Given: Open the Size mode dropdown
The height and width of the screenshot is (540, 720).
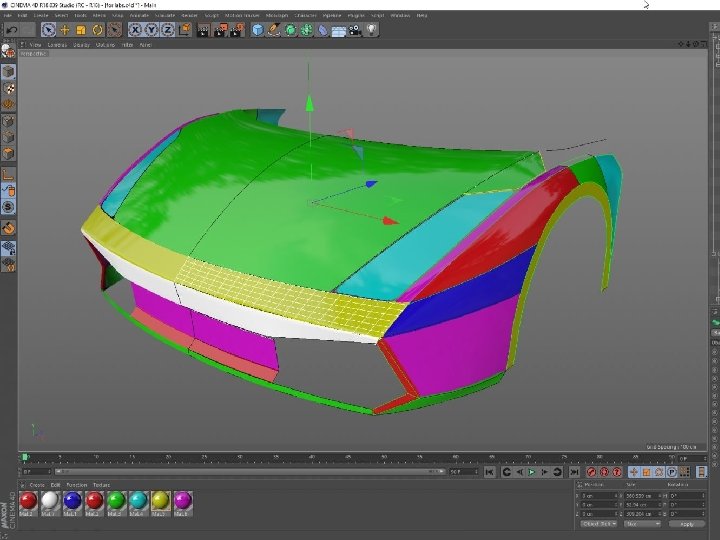Looking at the screenshot, I should (x=642, y=524).
